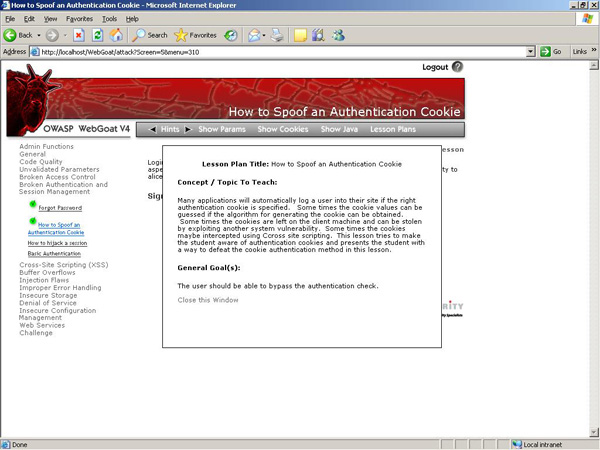This screenshot has width=600, height=450.
Task: Open the View menu
Action: click(x=50, y=19)
